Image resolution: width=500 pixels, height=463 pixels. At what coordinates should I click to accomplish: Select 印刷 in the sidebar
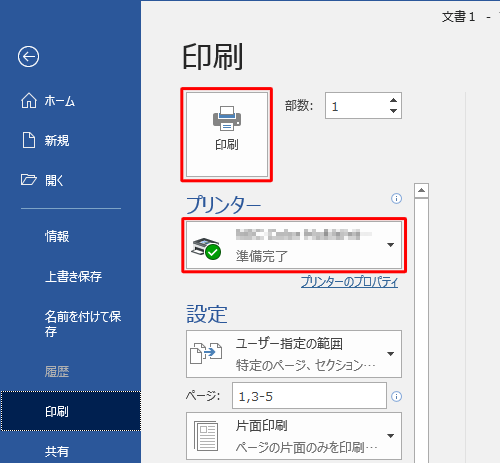(x=71, y=411)
